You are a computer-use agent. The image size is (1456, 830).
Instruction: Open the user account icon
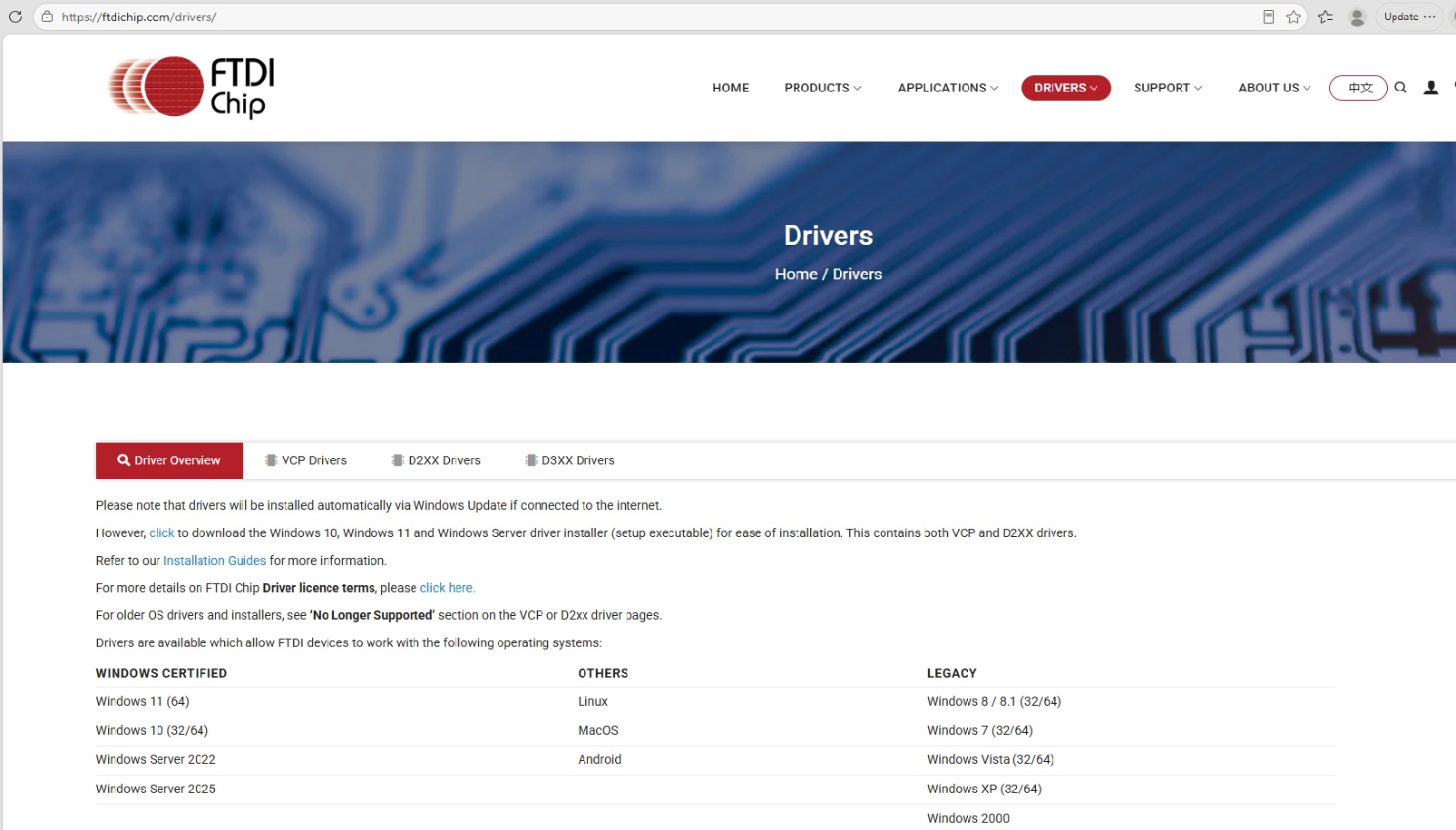[1431, 88]
